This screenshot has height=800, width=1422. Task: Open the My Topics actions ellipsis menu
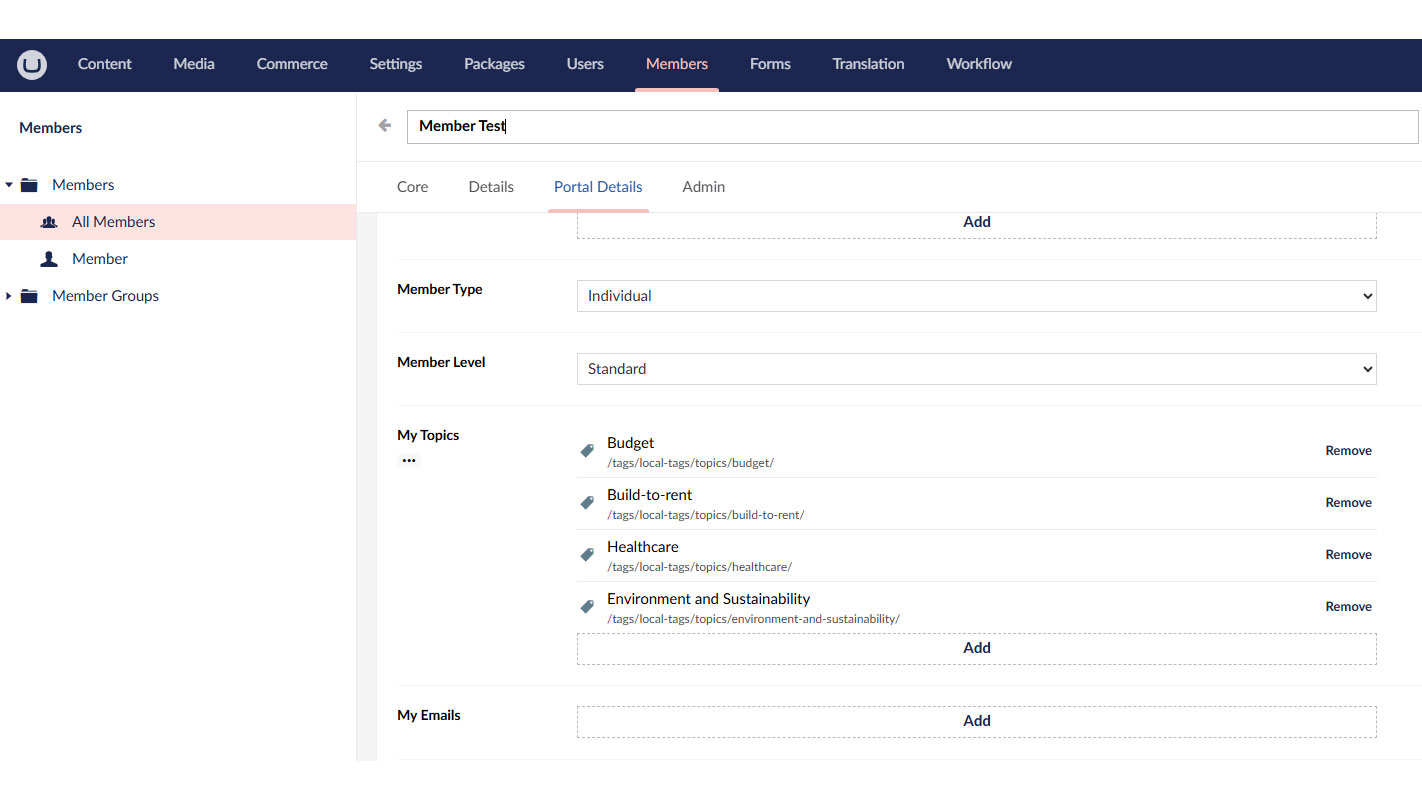click(409, 460)
